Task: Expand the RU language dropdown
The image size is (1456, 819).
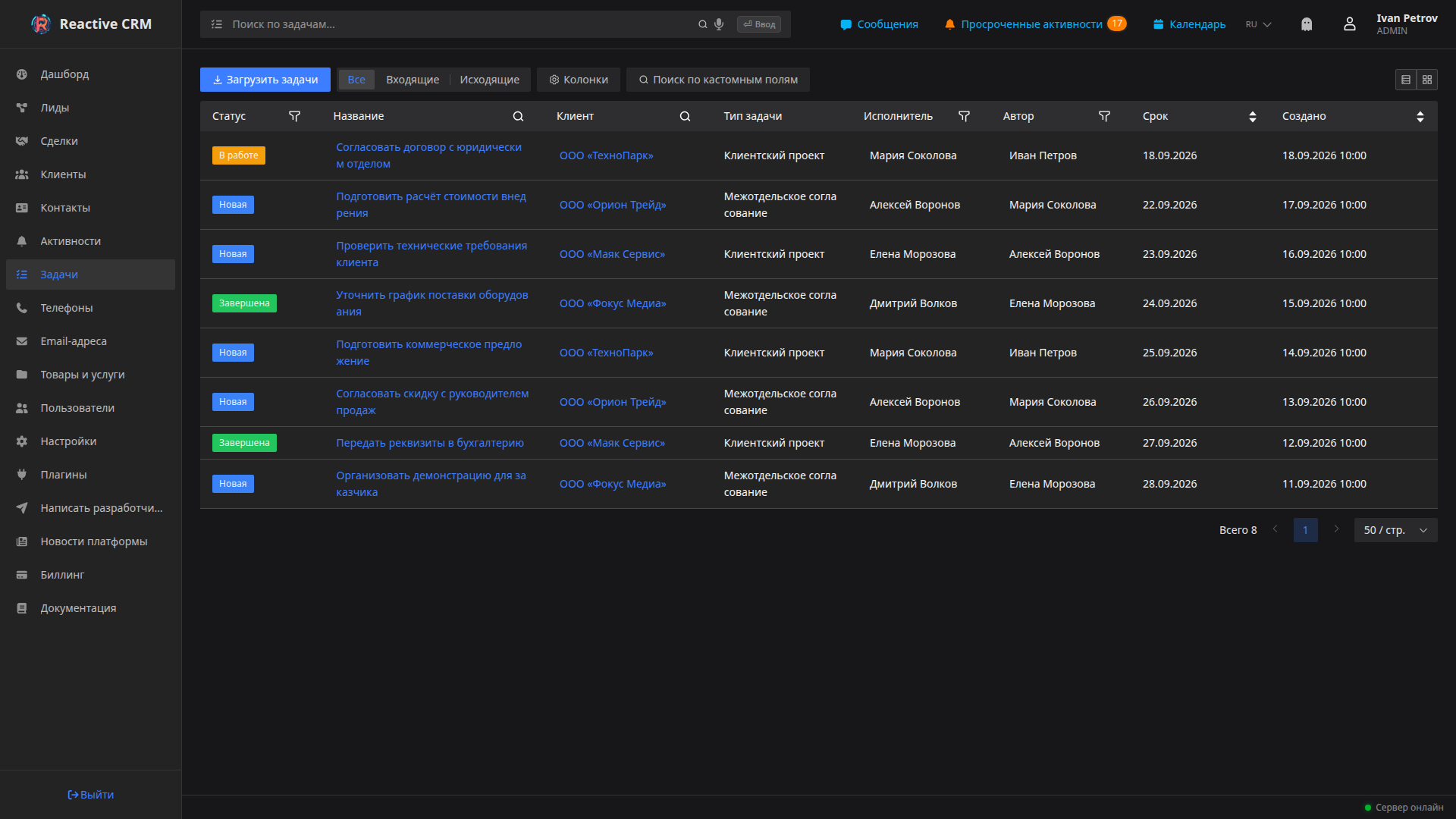Action: [1258, 24]
